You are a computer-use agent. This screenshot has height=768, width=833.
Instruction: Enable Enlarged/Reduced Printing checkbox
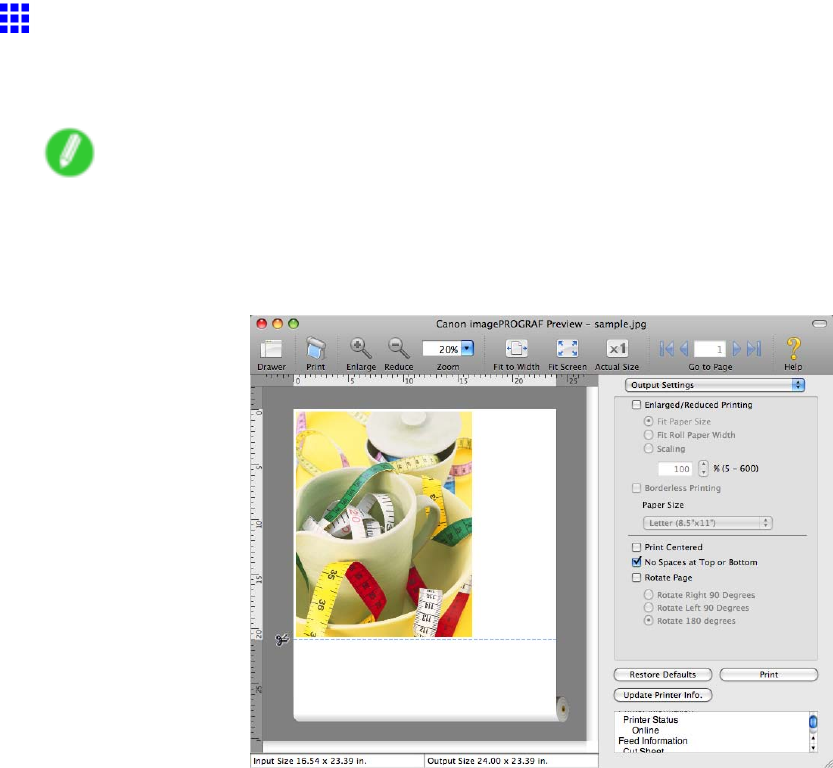coord(636,405)
